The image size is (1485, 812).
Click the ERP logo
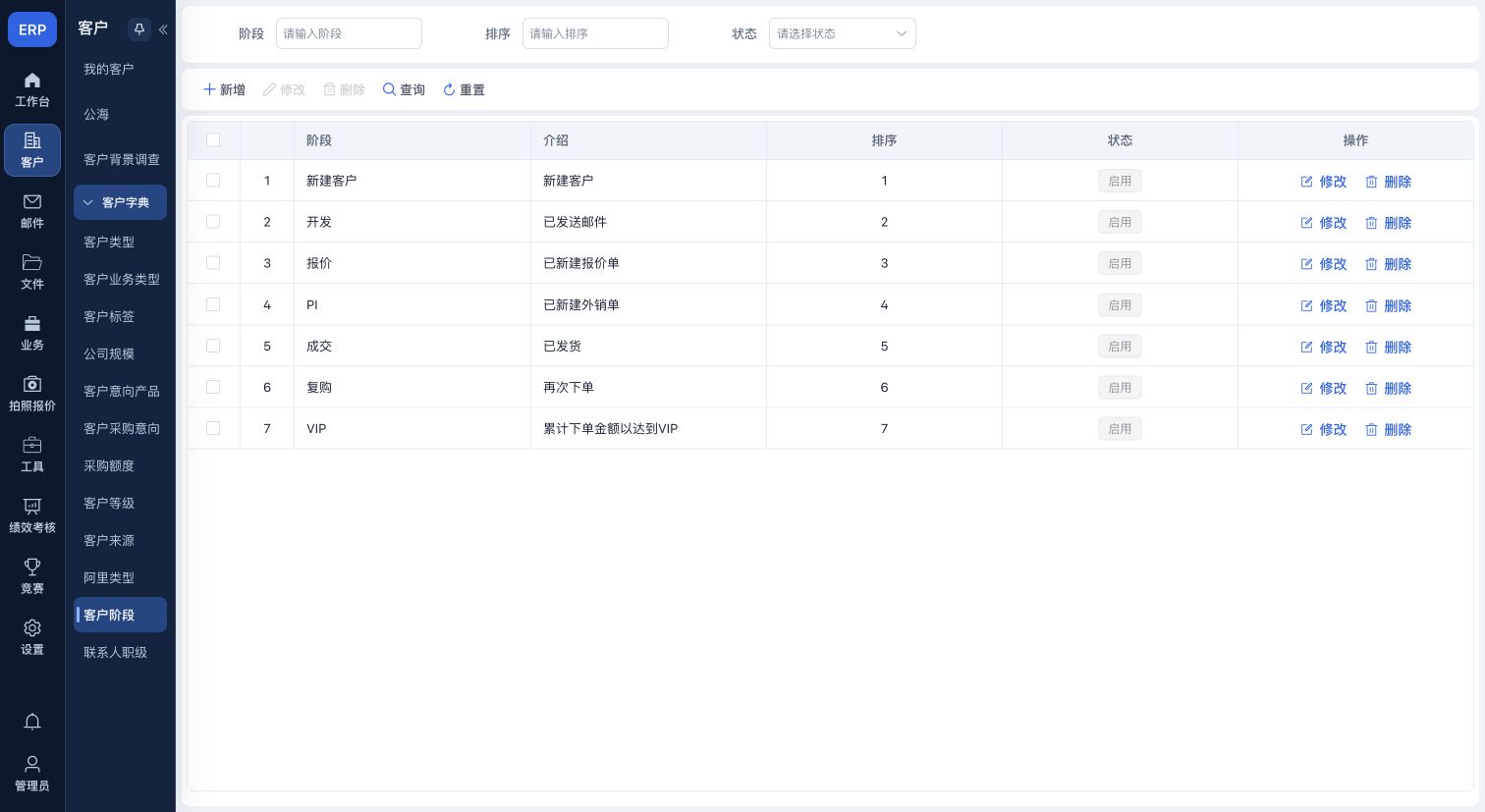click(32, 29)
